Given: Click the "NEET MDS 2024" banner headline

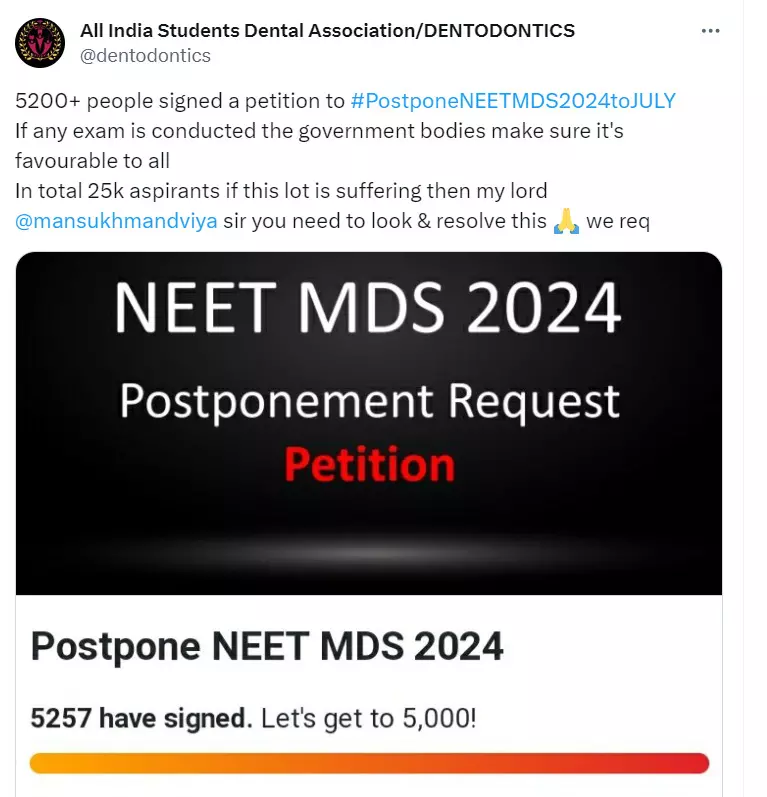Looking at the screenshot, I should pyautogui.click(x=368, y=307).
